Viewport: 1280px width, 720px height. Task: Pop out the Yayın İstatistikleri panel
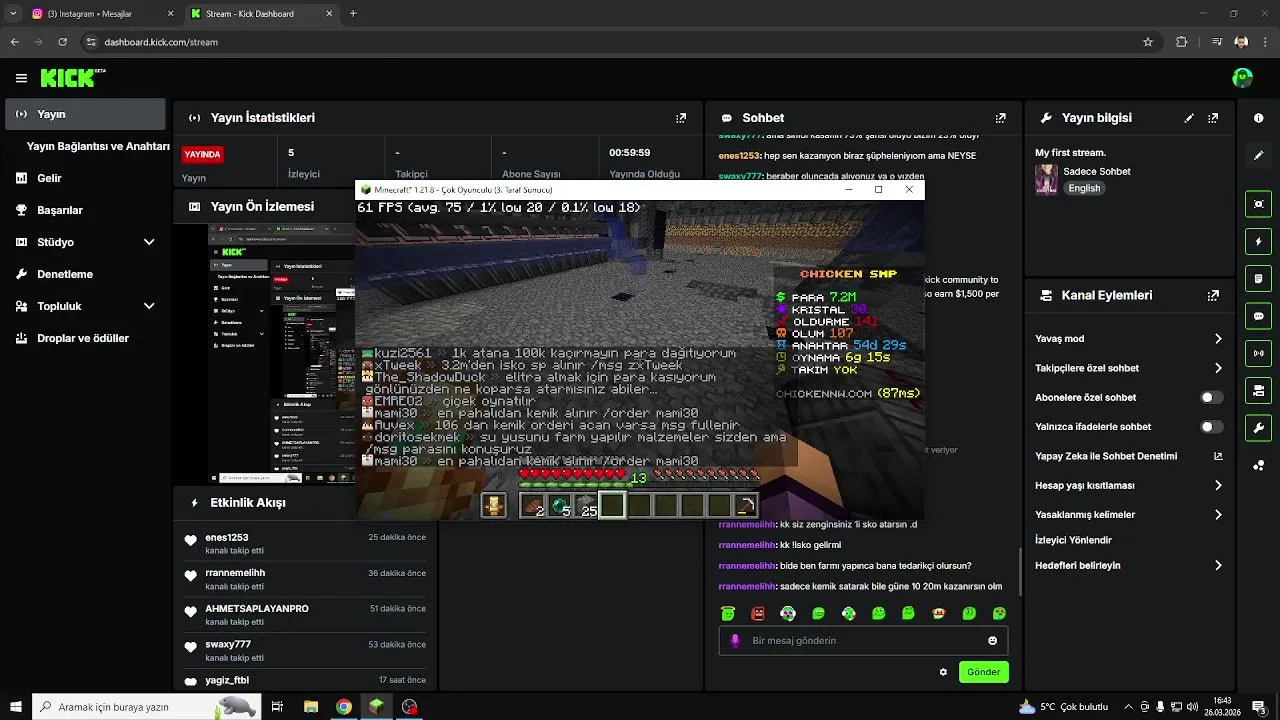[x=681, y=118]
